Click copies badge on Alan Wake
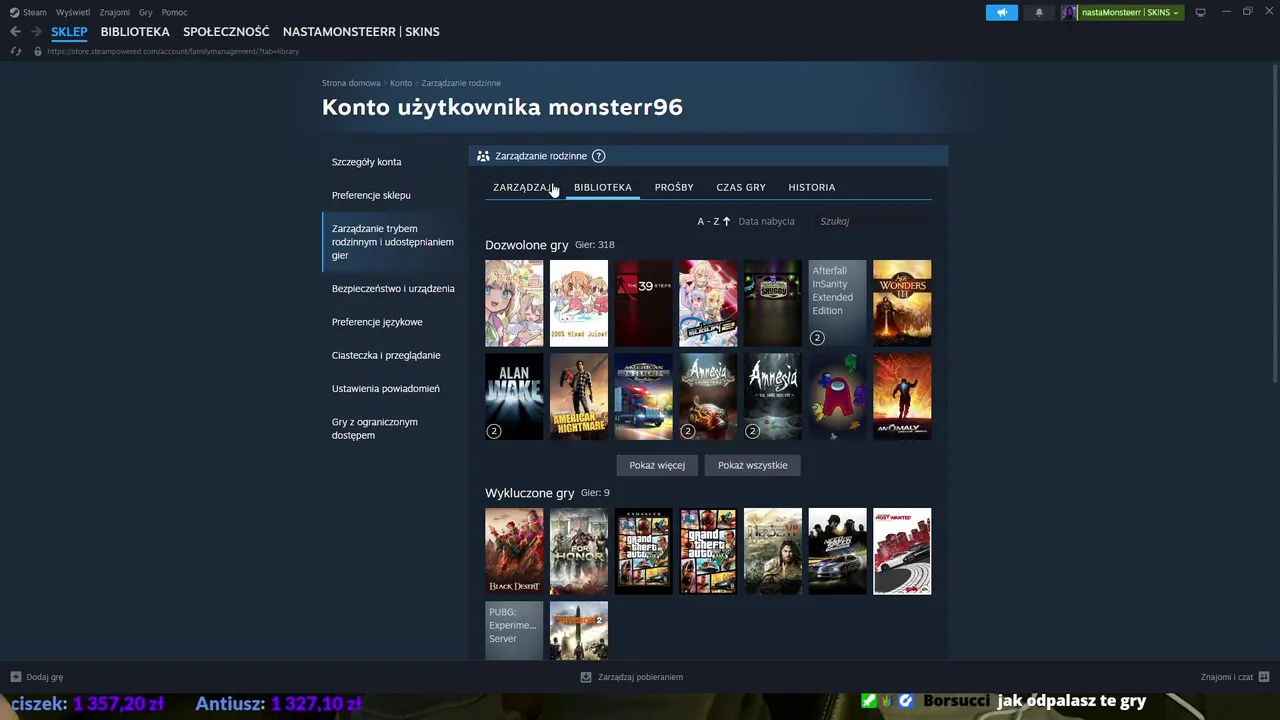The image size is (1280, 720). pos(493,431)
